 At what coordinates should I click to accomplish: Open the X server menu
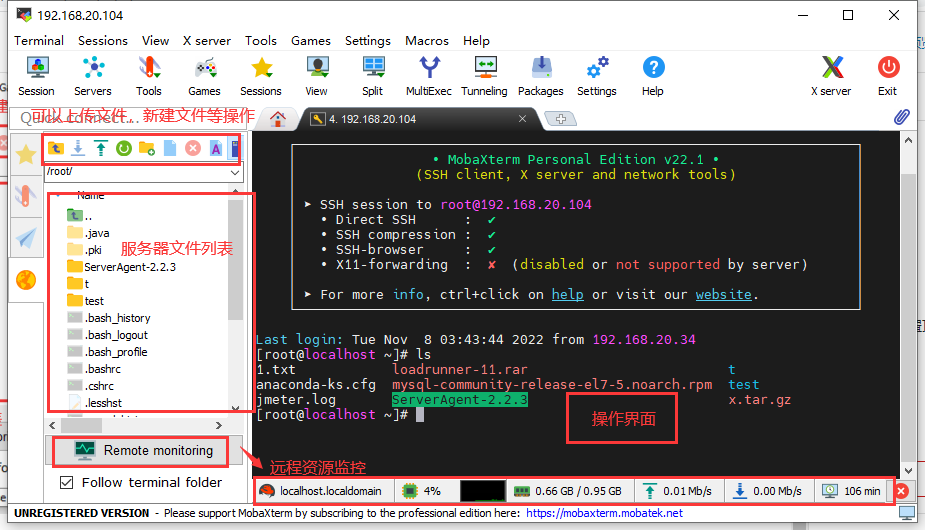click(206, 41)
